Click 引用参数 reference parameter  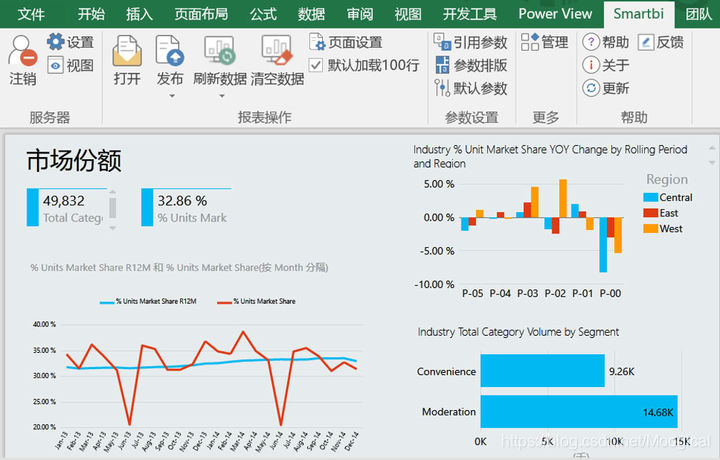click(470, 42)
